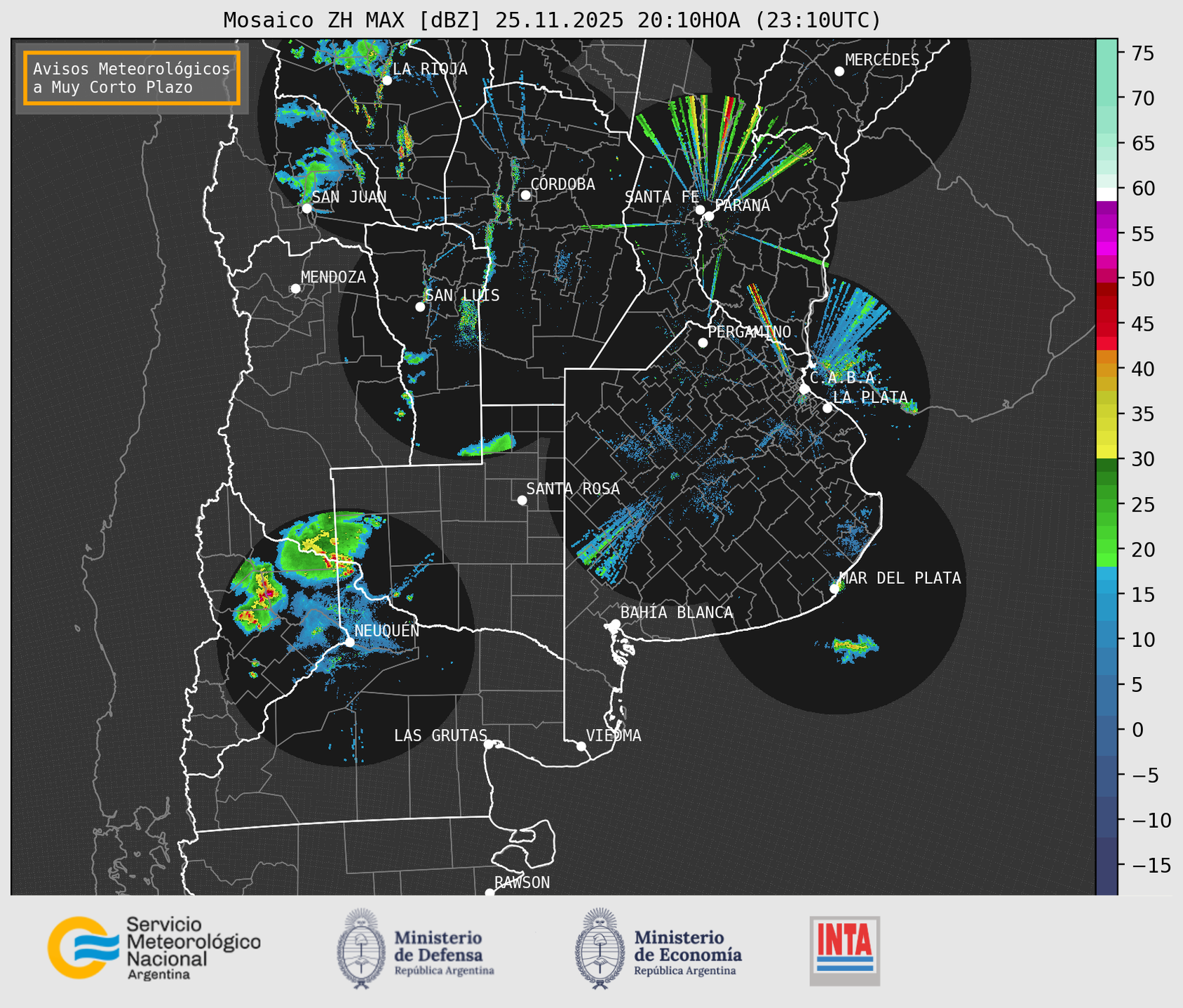The width and height of the screenshot is (1183, 1008).
Task: Click the white 60 dBZ color band
Action: click(1107, 193)
